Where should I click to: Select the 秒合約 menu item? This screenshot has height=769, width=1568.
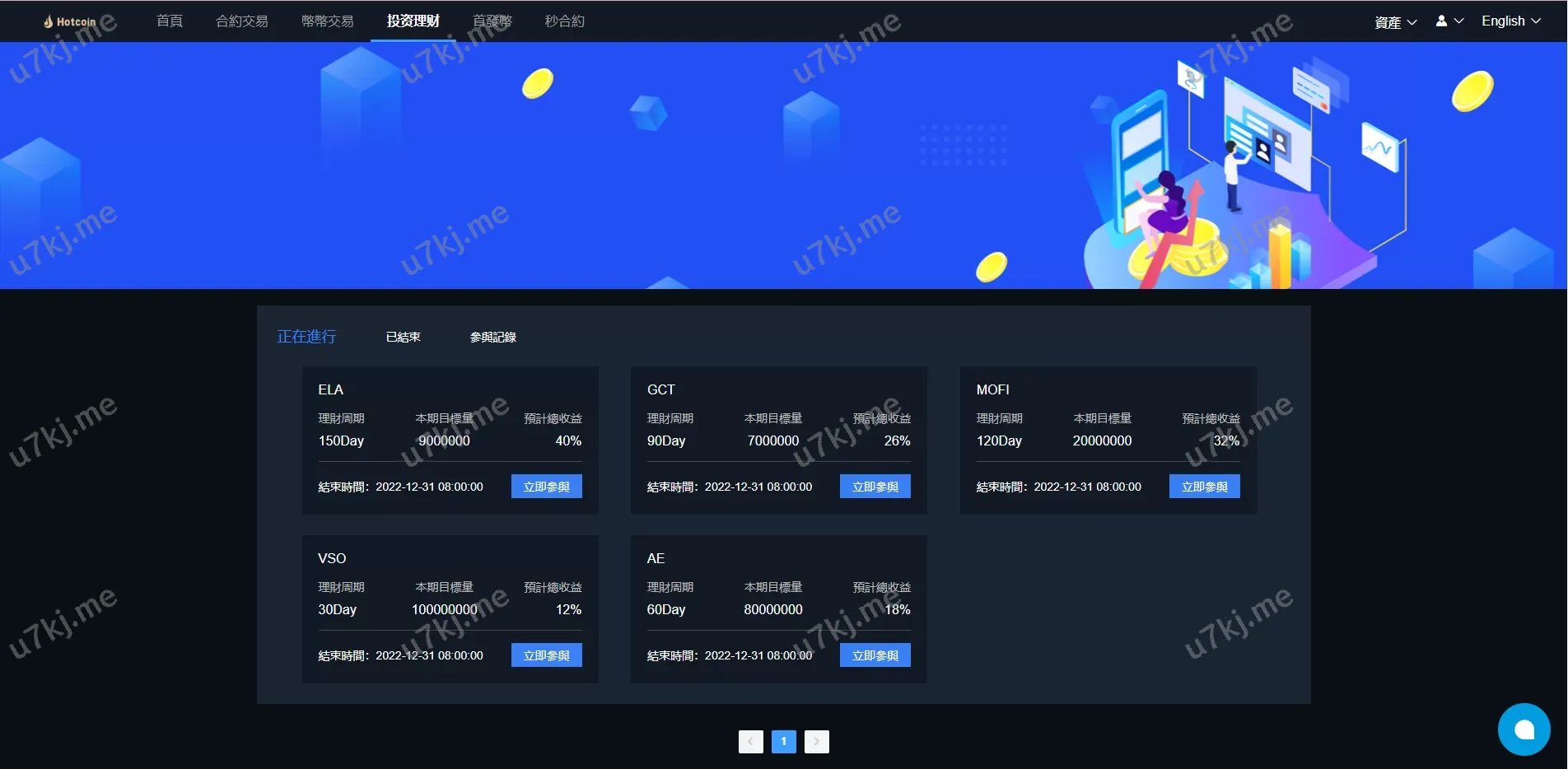pyautogui.click(x=564, y=21)
